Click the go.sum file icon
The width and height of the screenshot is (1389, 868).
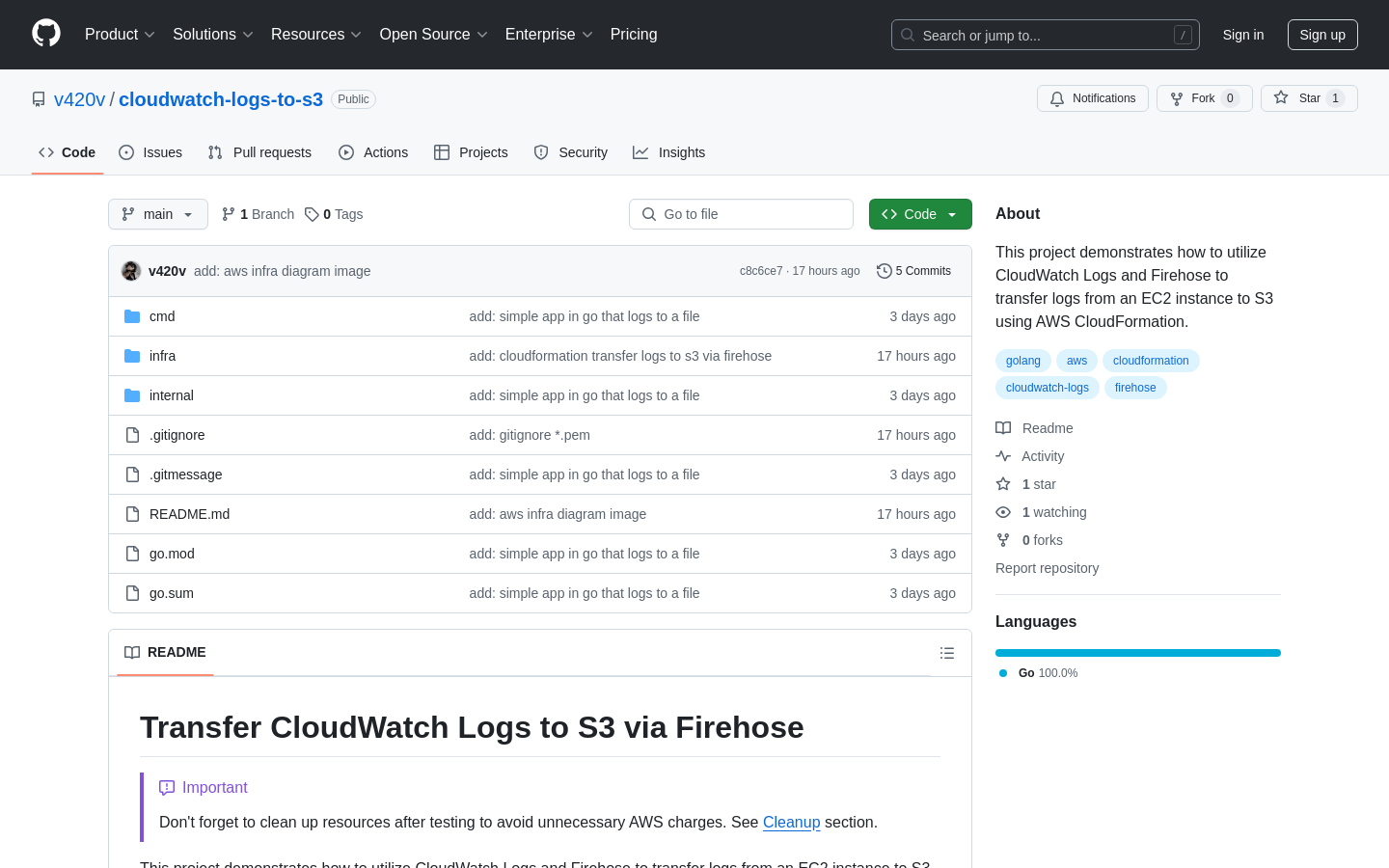(132, 593)
